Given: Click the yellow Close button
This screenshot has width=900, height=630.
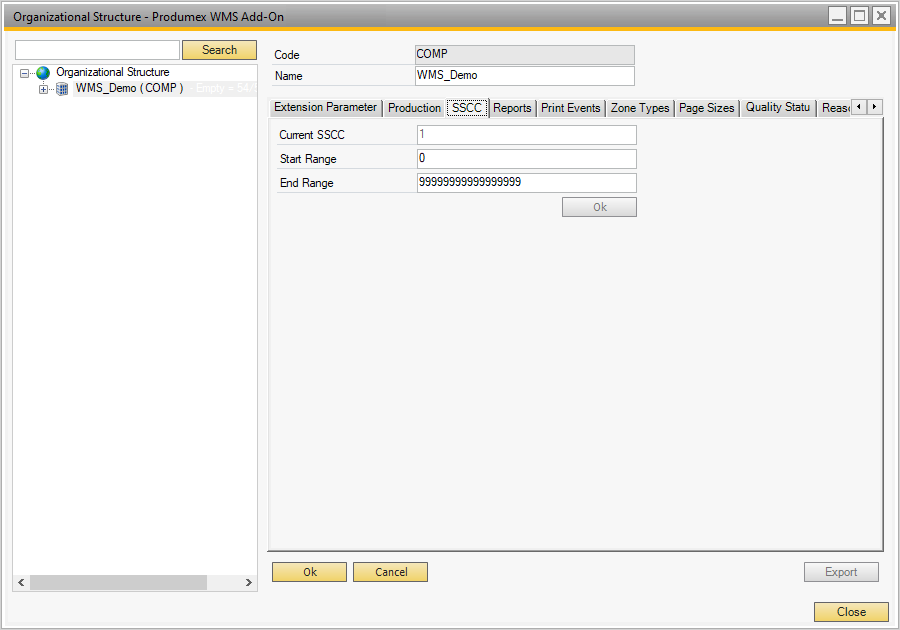Looking at the screenshot, I should coord(851,612).
